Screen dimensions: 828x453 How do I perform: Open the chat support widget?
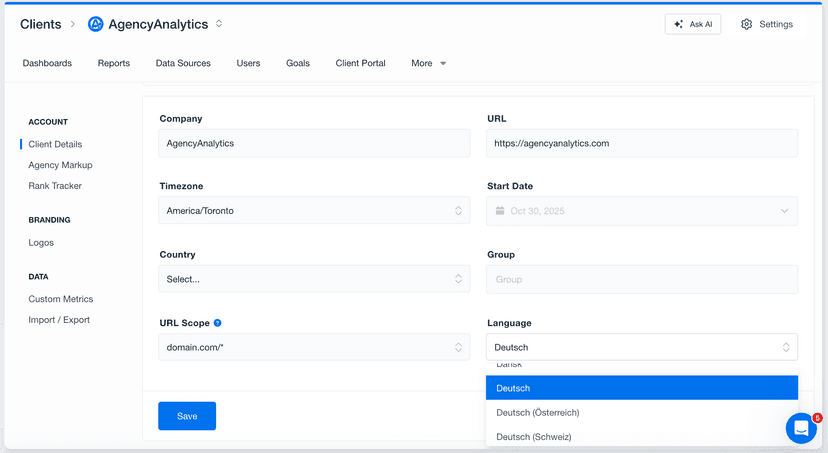coord(801,428)
